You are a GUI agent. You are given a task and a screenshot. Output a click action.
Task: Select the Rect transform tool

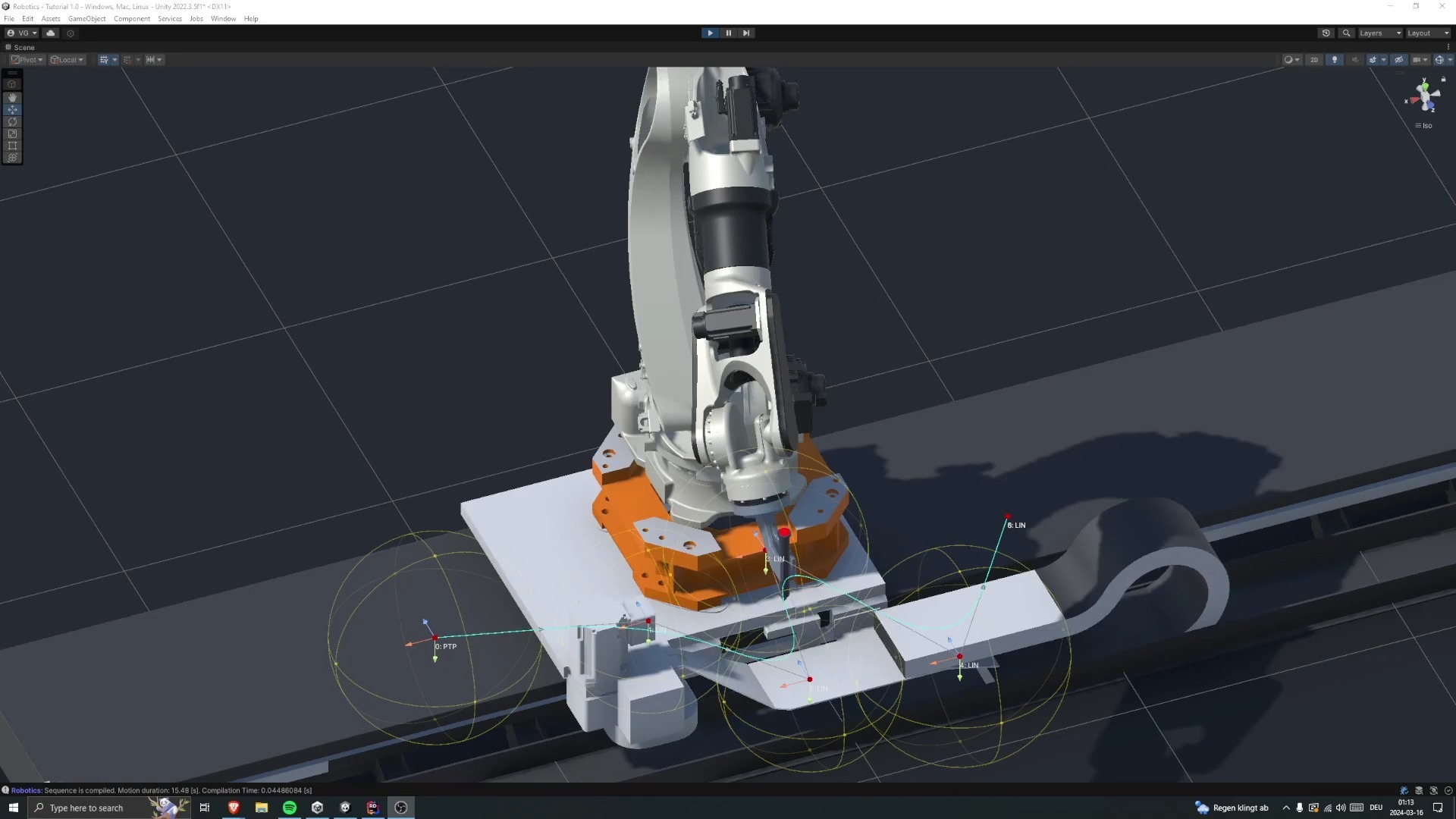pyautogui.click(x=12, y=146)
